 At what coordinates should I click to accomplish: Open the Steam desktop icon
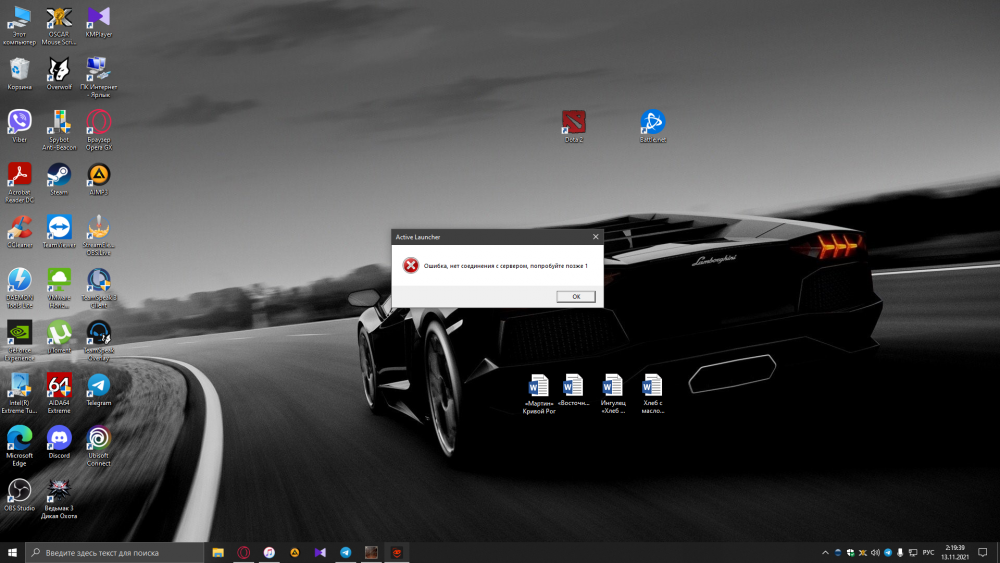pos(59,175)
